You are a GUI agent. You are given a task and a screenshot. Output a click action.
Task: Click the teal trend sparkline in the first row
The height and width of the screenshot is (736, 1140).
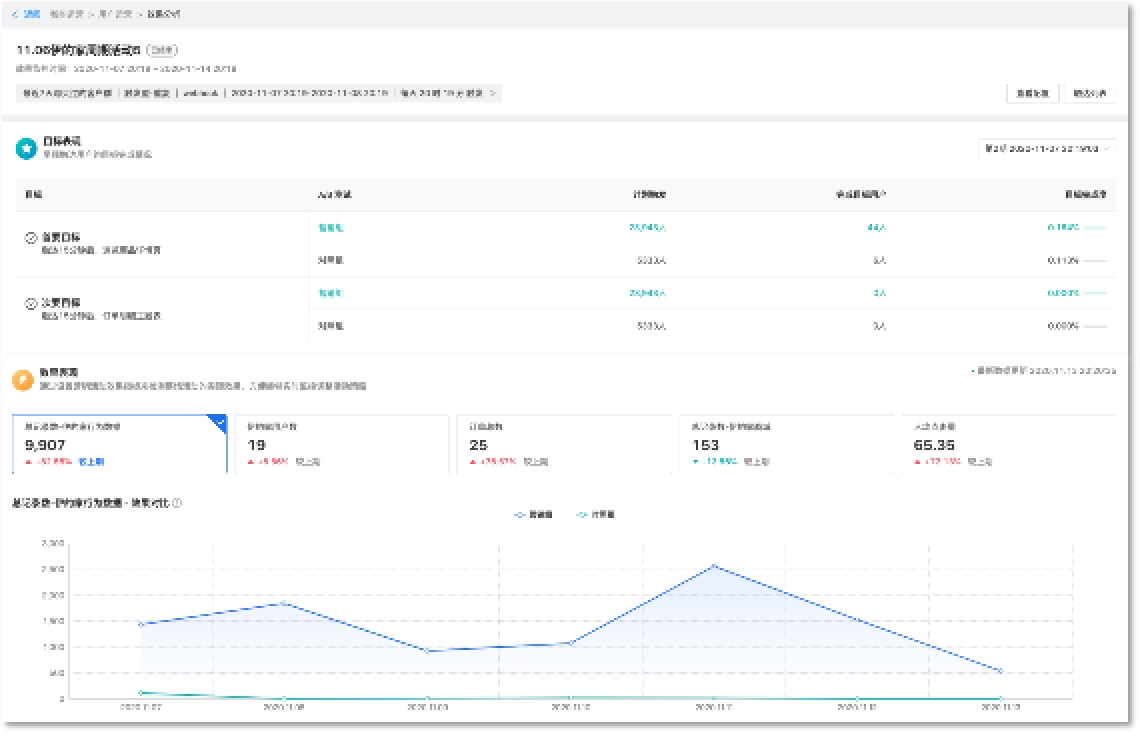coord(1095,228)
